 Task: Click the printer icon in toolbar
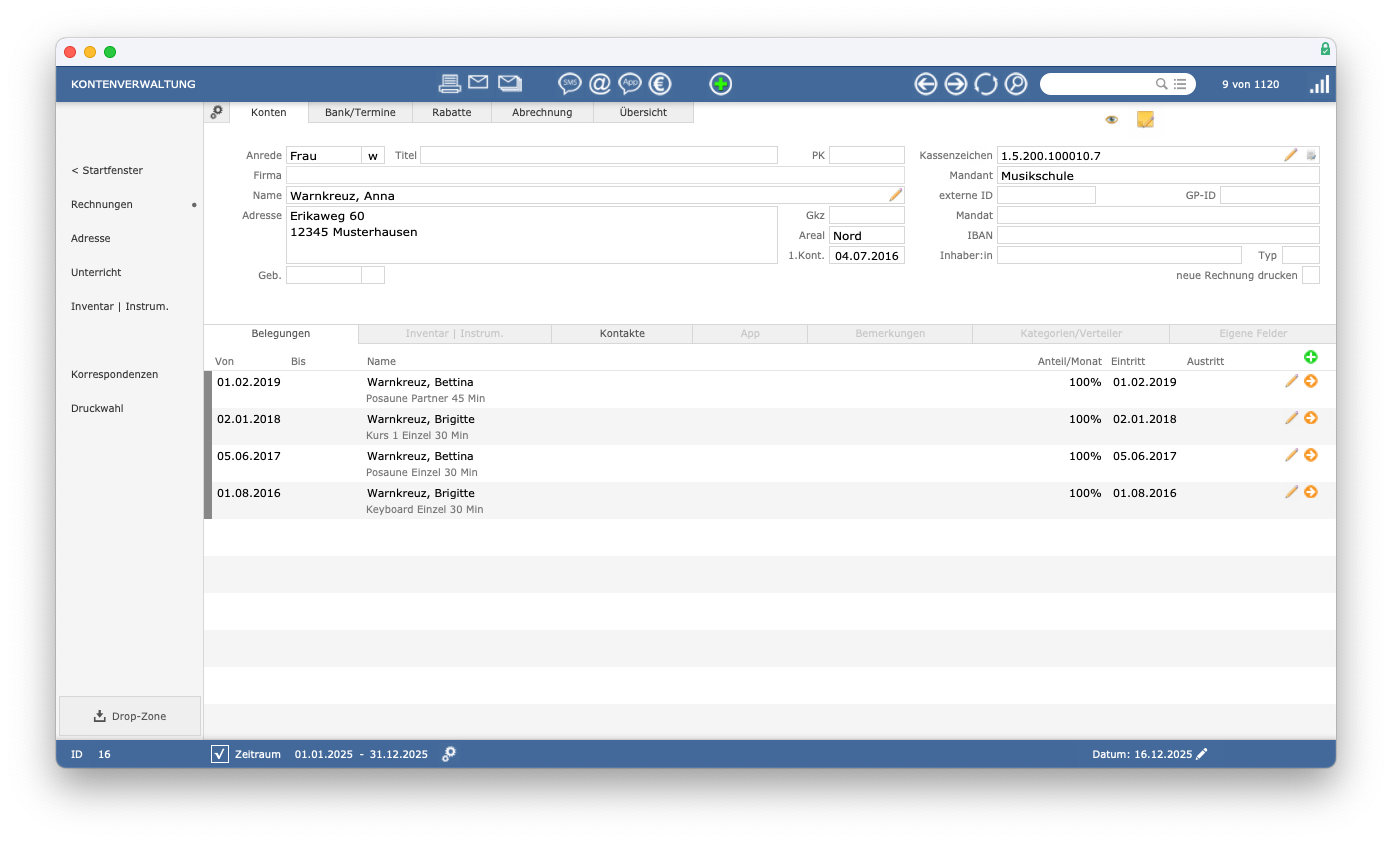(450, 84)
